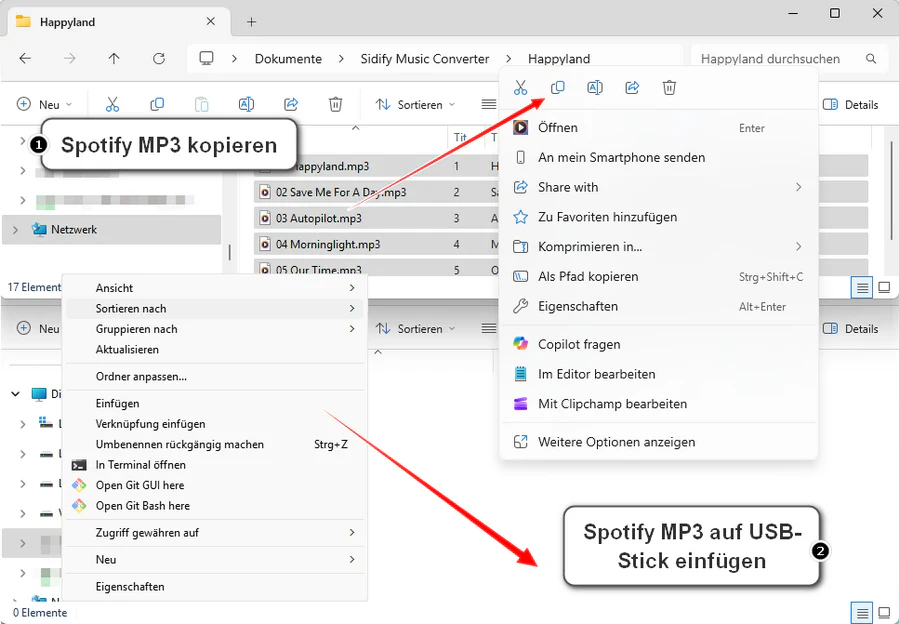Select An mein Smartphone senden

click(658, 157)
